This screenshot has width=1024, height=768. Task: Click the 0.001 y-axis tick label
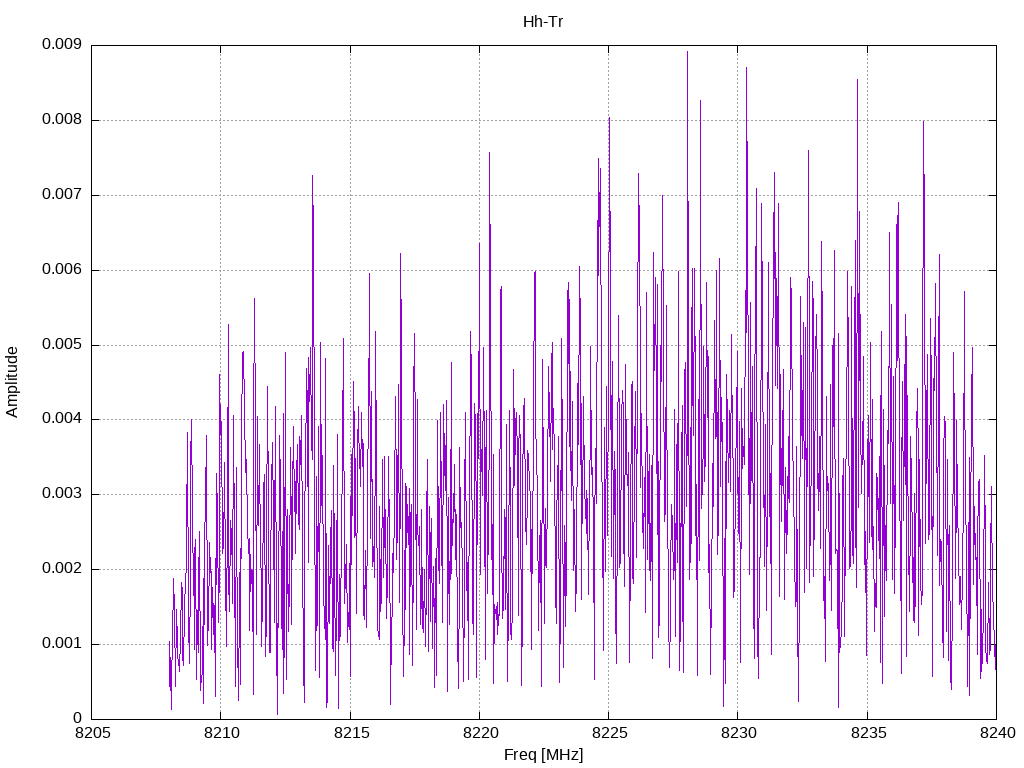(62, 644)
